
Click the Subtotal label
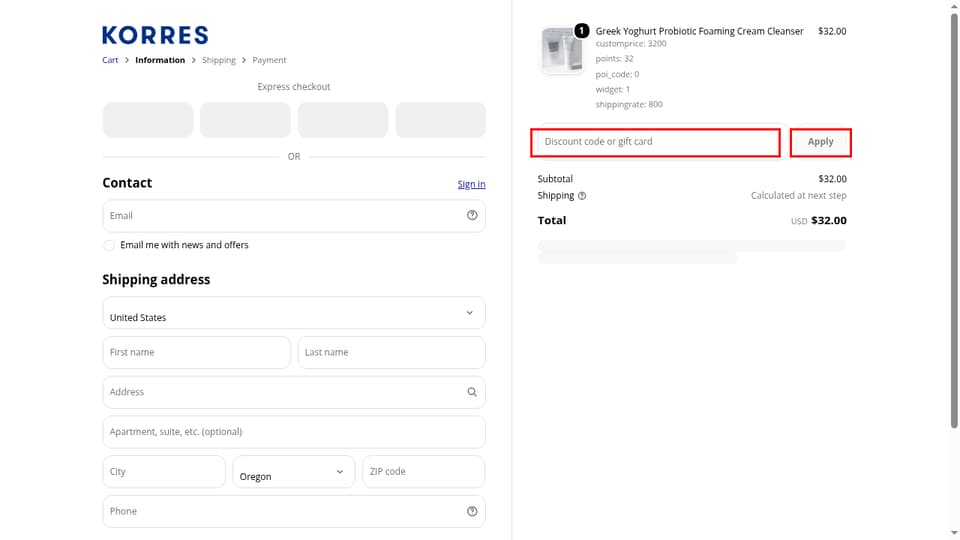(x=555, y=179)
